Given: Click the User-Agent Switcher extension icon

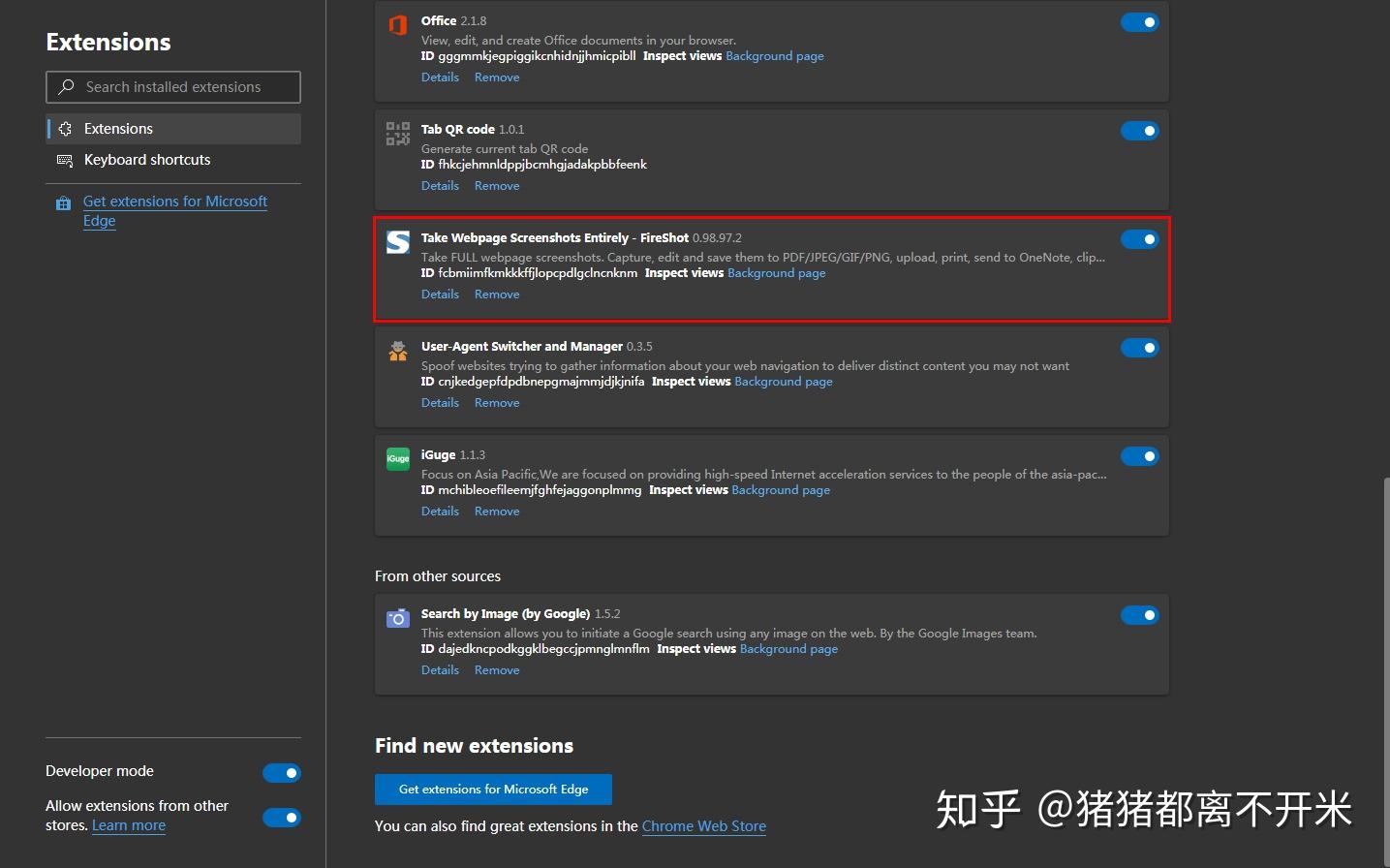Looking at the screenshot, I should (398, 351).
